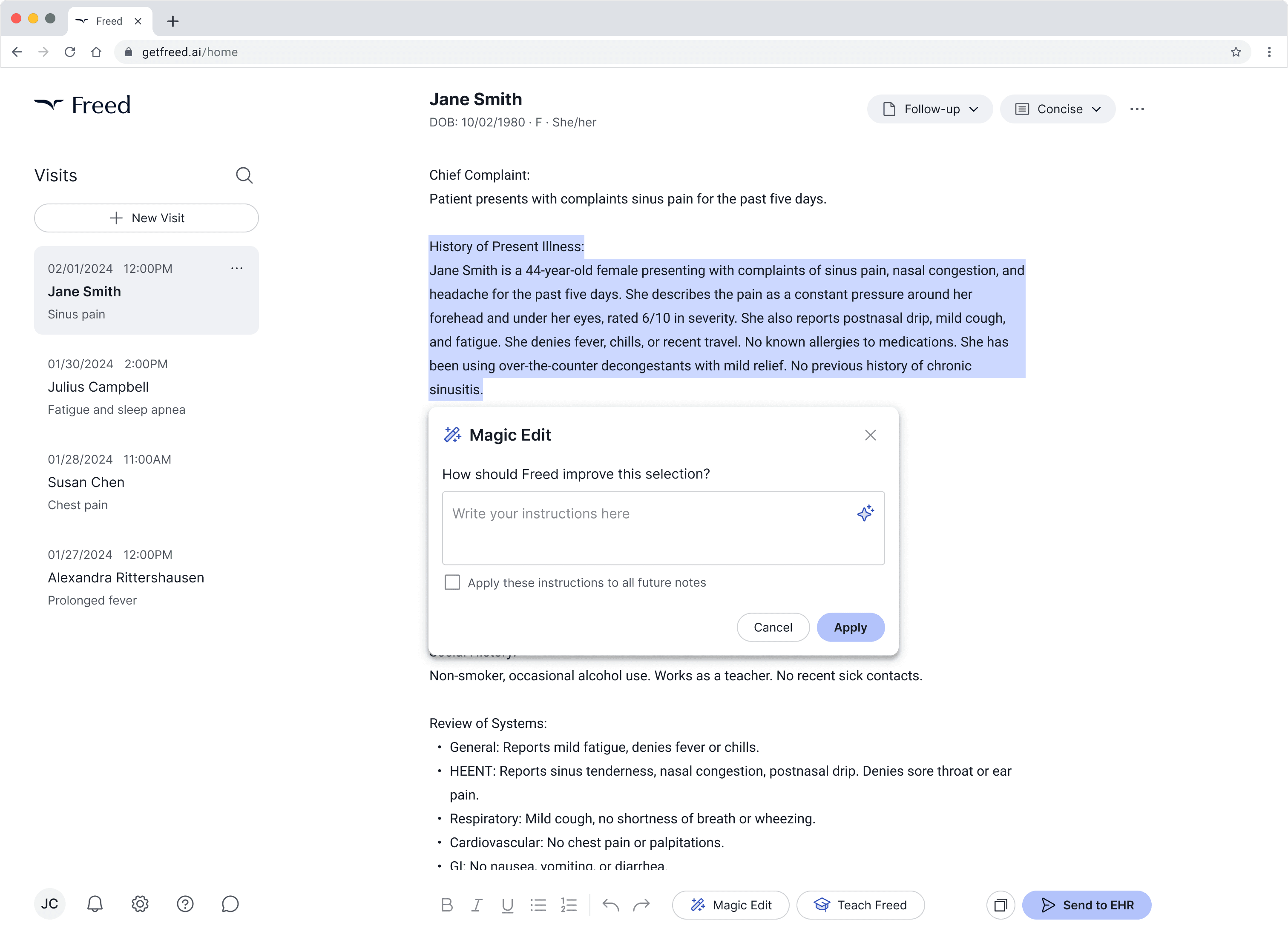Copy note with the copy icon
1288x940 pixels.
coord(1000,905)
